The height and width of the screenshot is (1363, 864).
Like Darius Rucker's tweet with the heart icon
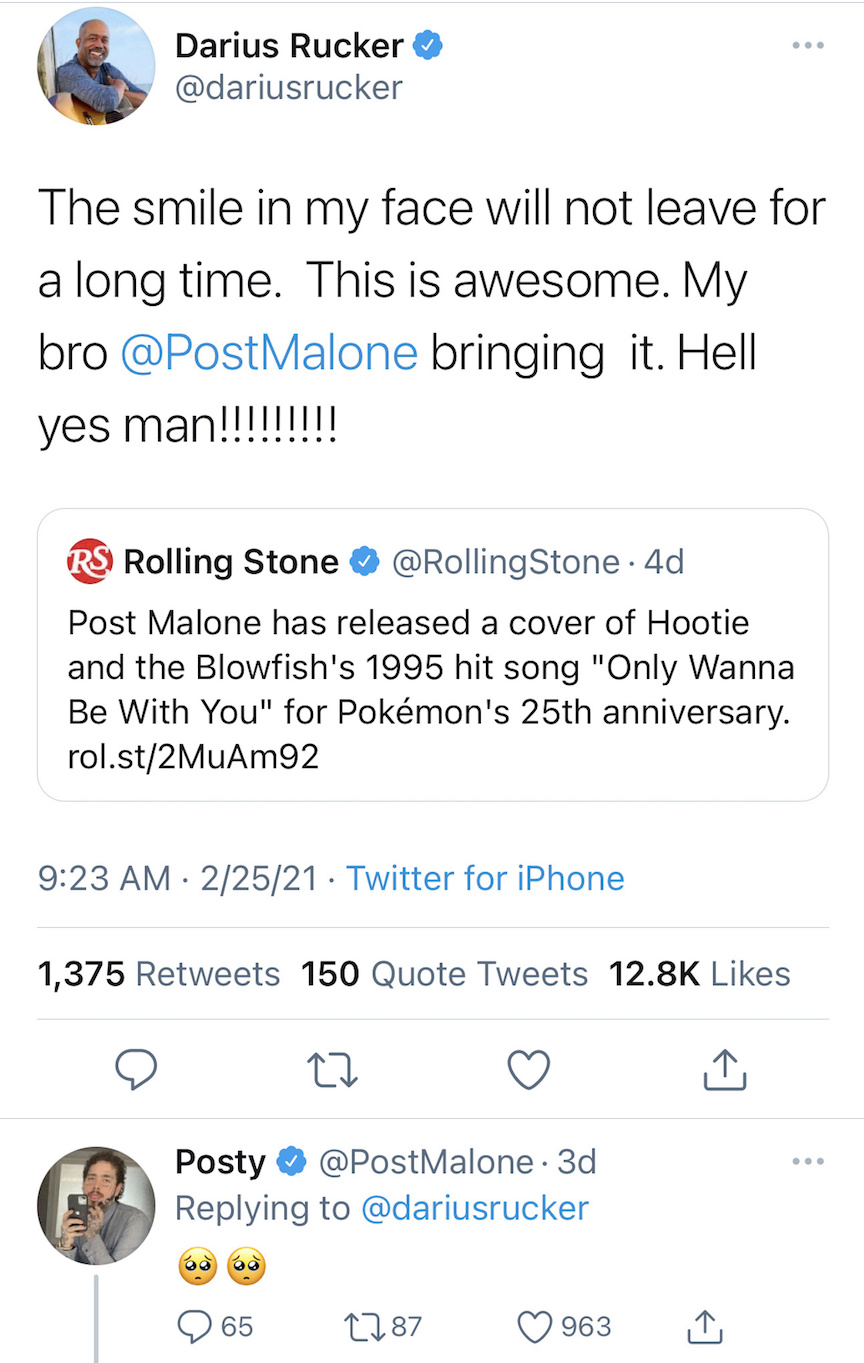coord(529,1070)
